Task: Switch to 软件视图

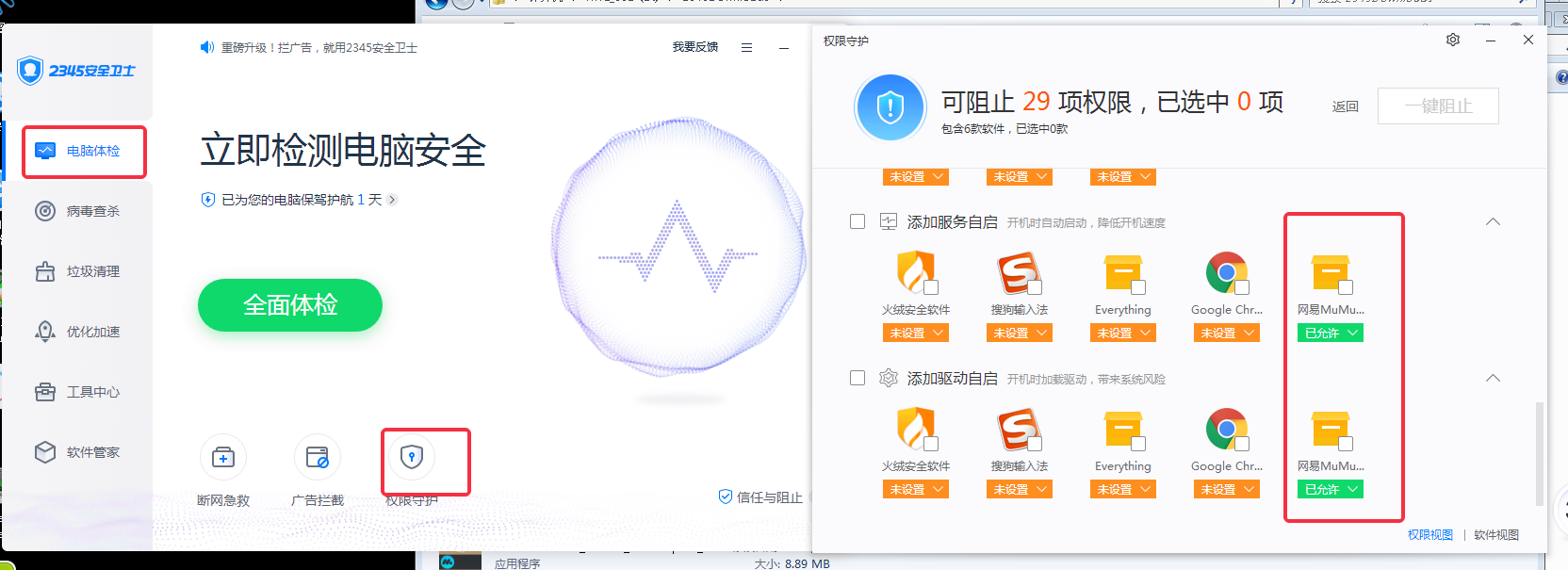Action: pos(1496,534)
